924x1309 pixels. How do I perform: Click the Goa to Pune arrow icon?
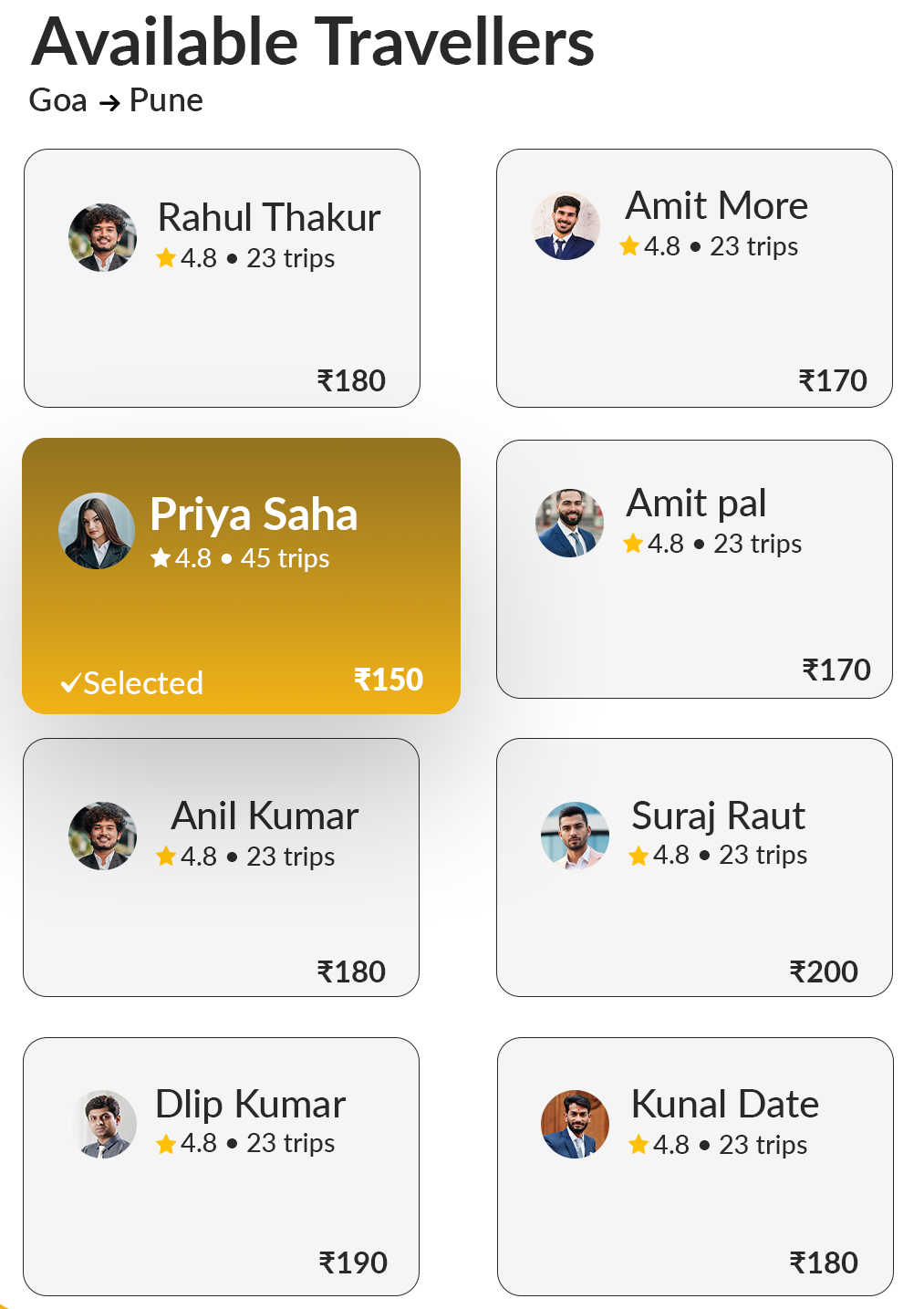pos(109,103)
